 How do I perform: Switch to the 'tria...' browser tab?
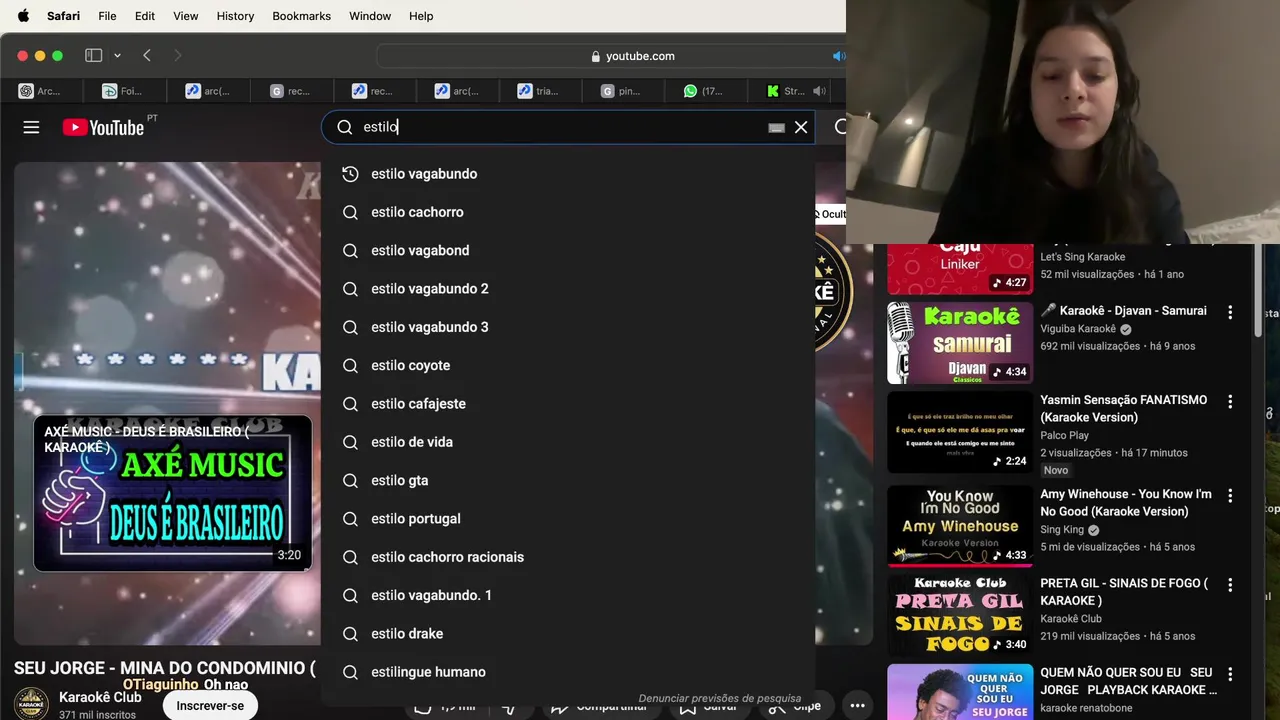(x=538, y=91)
